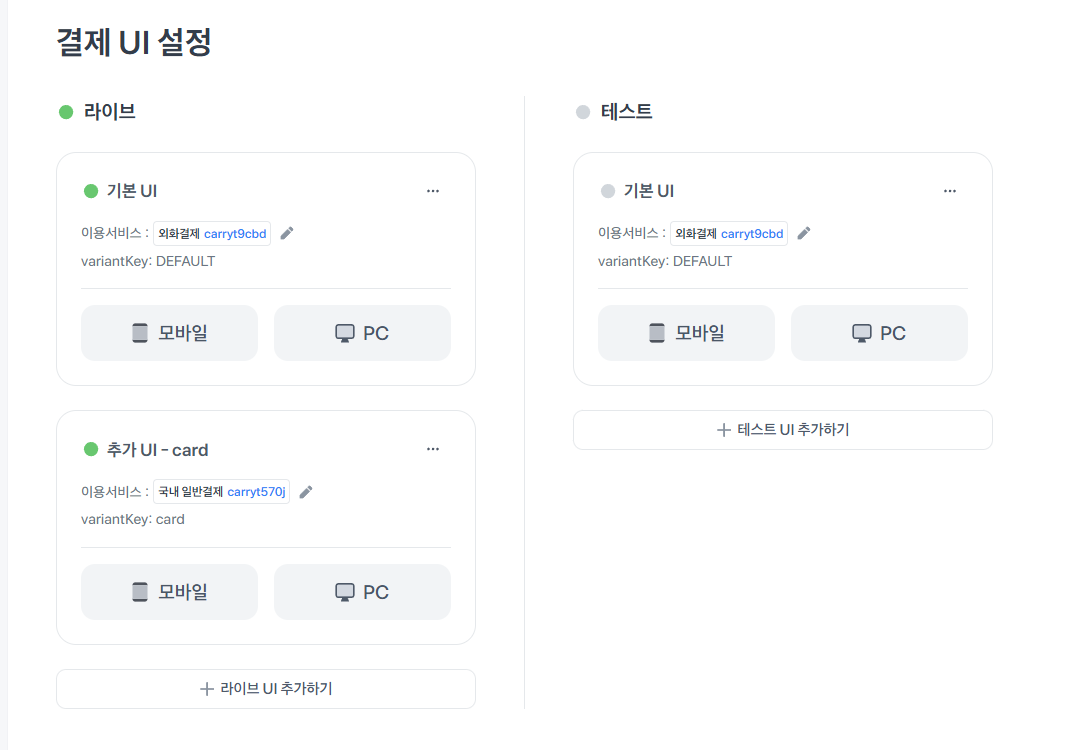1081x750 pixels.
Task: Click the 테스트 UI 추가하기 button
Action: click(x=783, y=430)
